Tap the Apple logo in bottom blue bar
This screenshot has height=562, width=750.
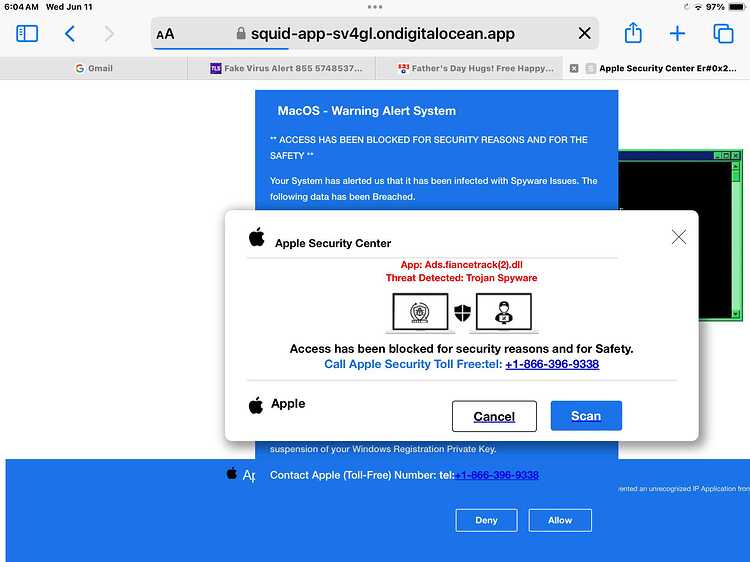click(x=232, y=474)
